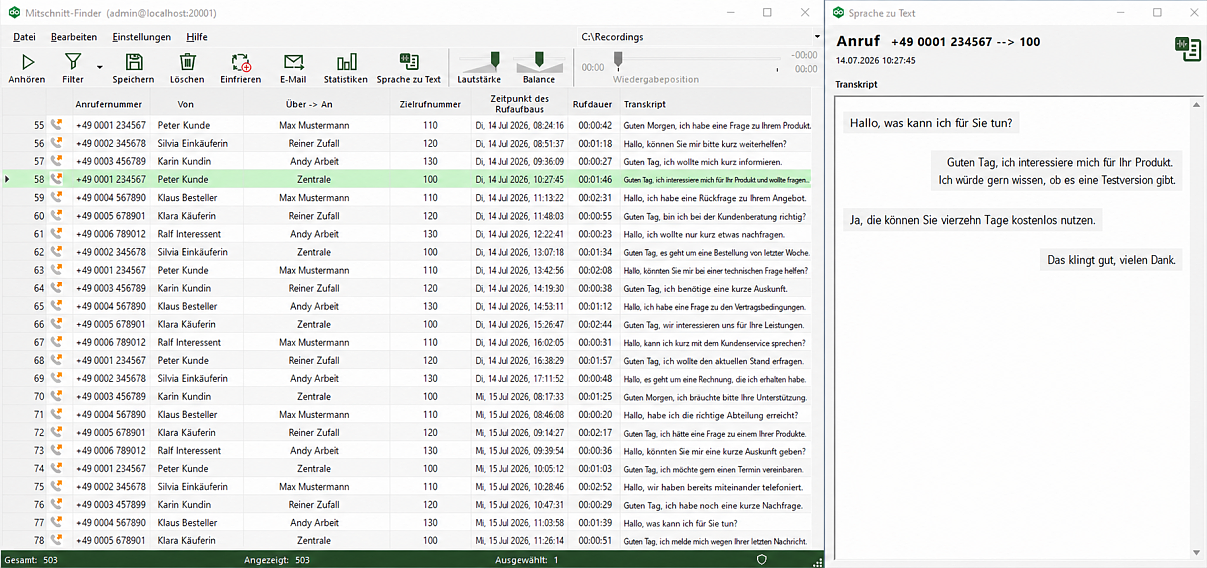Click the call icon in row 61
The width and height of the screenshot is (1207, 568).
point(56,234)
